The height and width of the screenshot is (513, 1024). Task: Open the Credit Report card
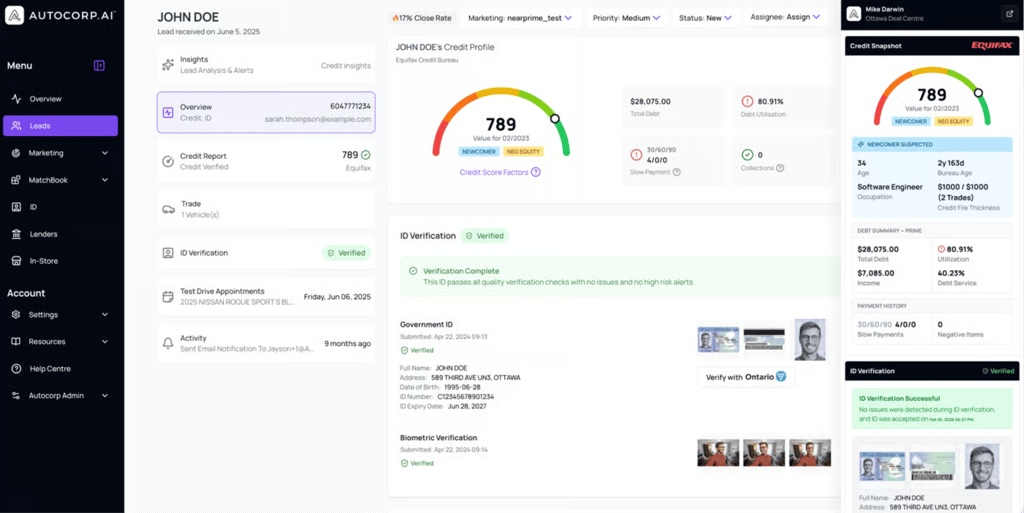pos(266,161)
